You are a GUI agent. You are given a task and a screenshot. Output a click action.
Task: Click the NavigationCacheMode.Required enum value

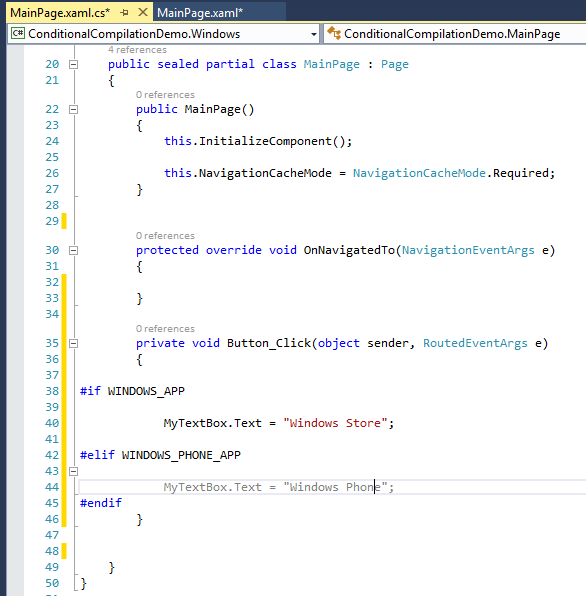(x=453, y=173)
